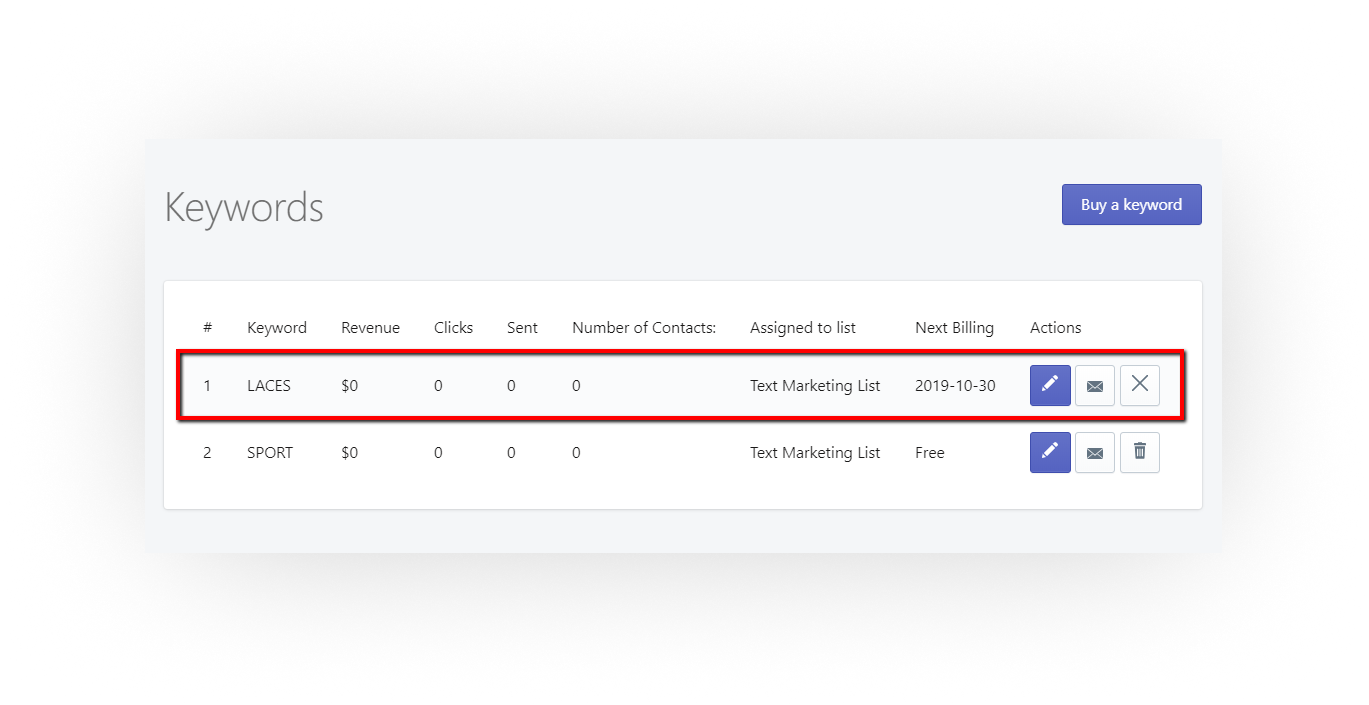Click the Keywords page heading
The width and height of the screenshot is (1369, 705).
point(244,207)
